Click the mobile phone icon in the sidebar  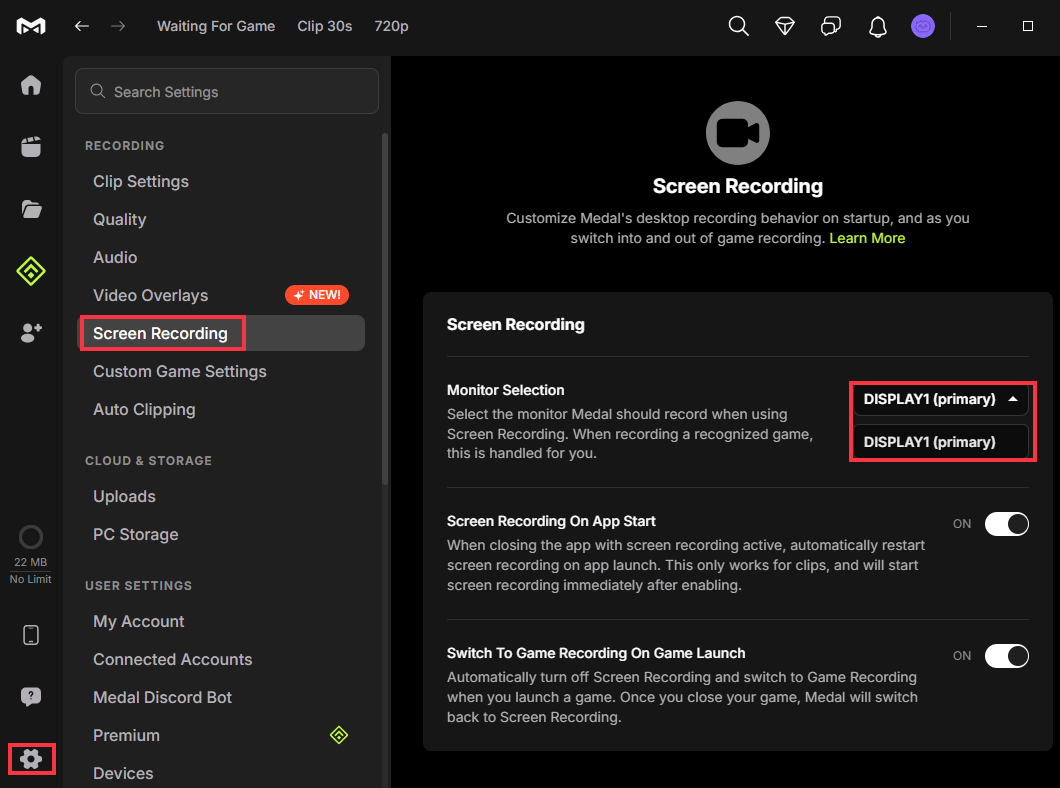[31, 635]
